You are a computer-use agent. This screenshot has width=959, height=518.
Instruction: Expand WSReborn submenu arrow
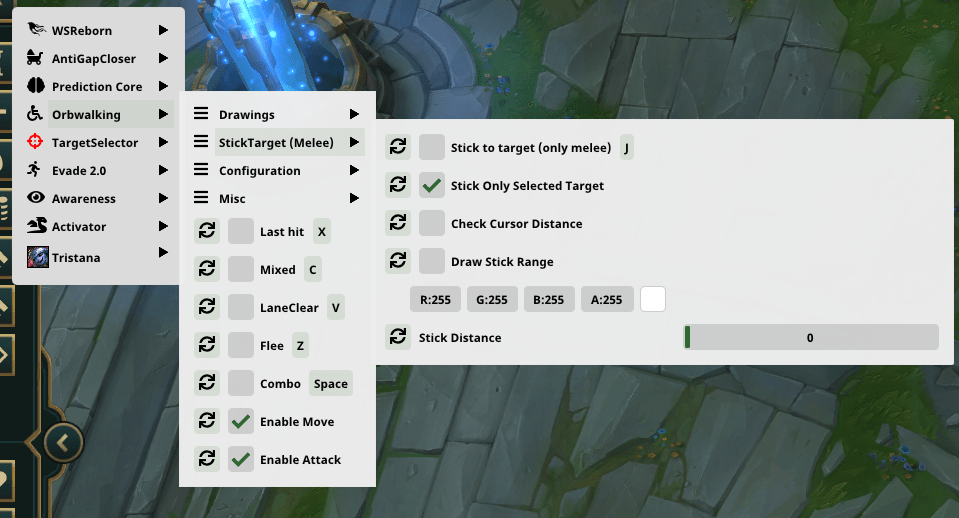163,30
